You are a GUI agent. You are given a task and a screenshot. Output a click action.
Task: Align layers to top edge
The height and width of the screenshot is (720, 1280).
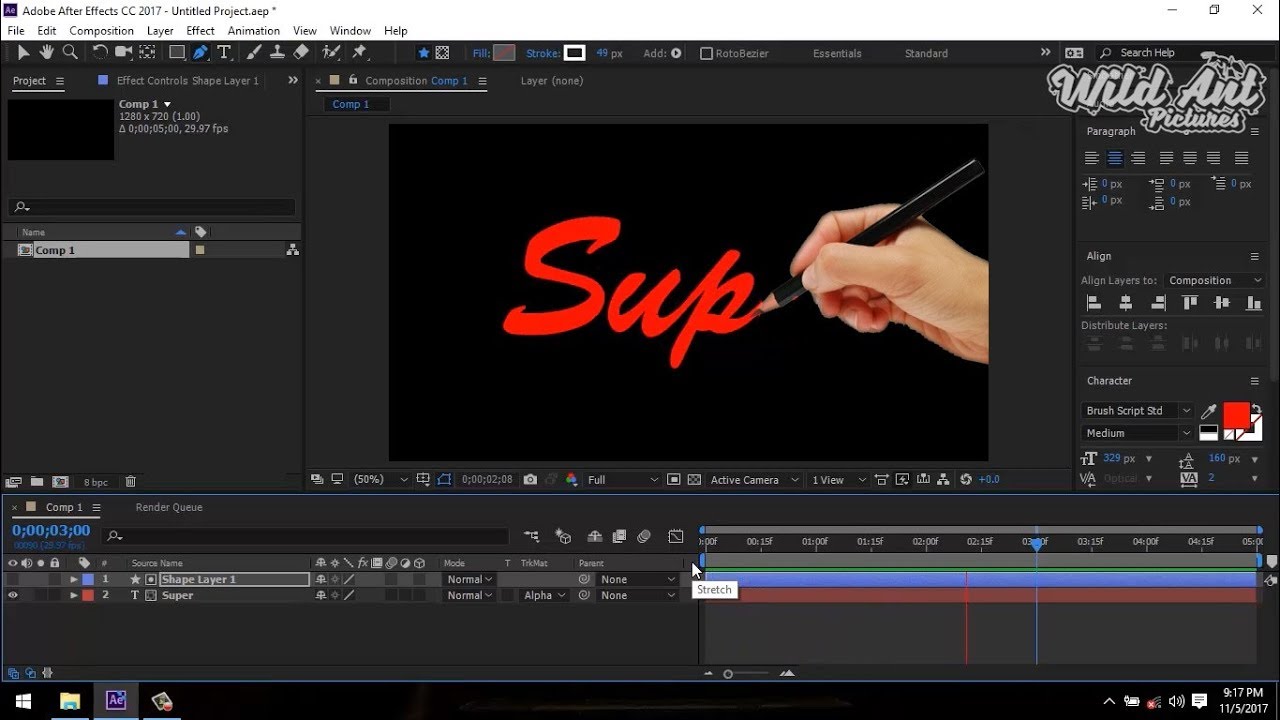click(x=1190, y=303)
